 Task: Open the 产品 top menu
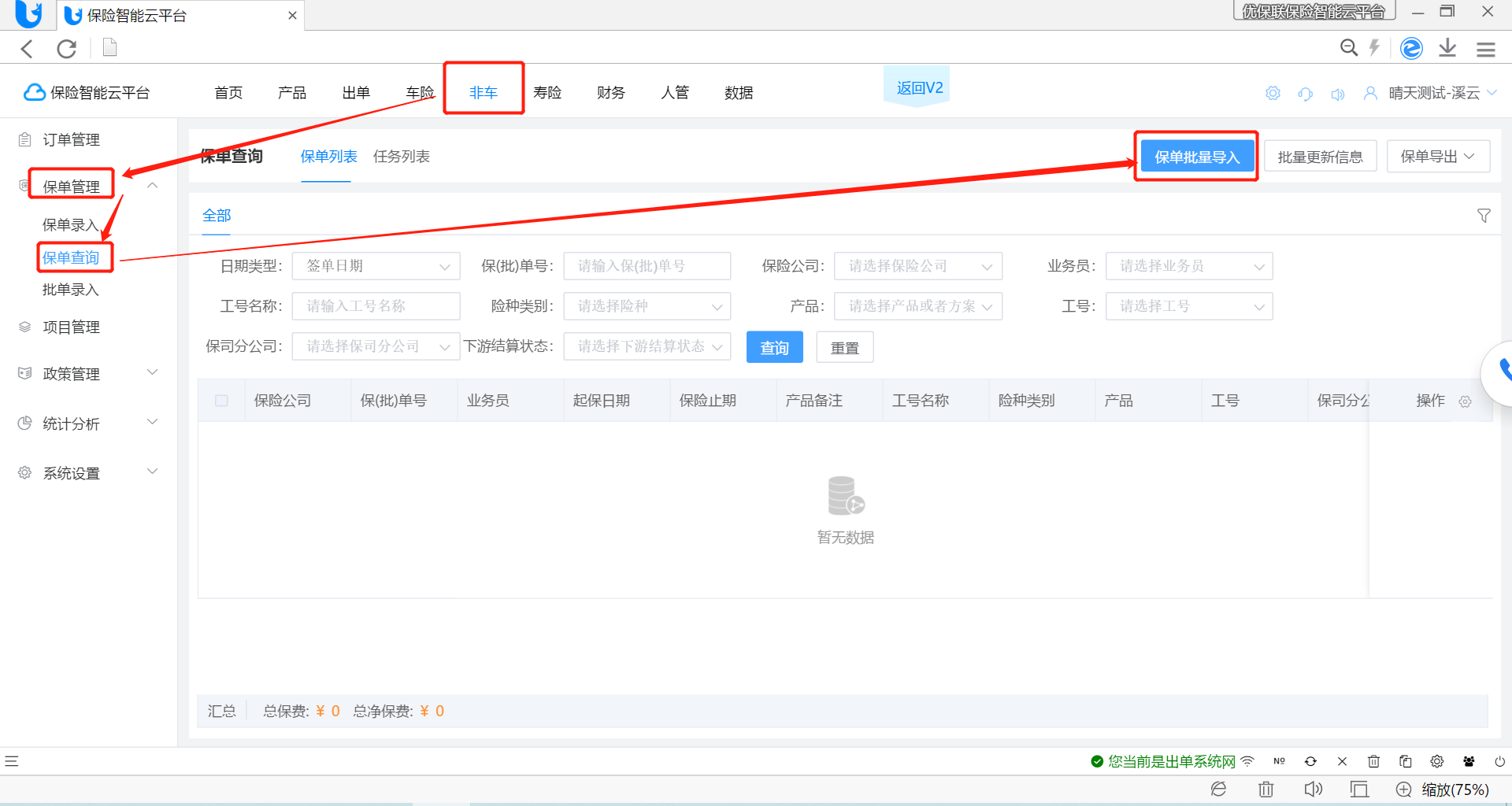click(292, 93)
